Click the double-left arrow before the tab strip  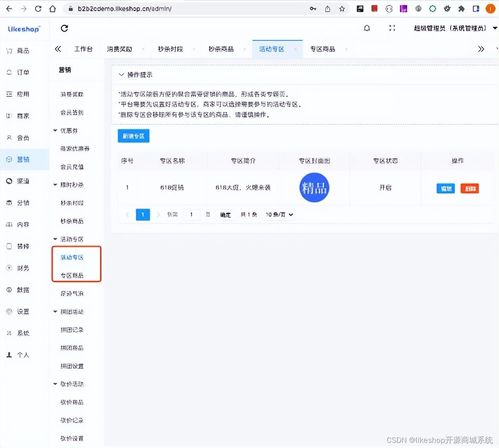click(58, 49)
